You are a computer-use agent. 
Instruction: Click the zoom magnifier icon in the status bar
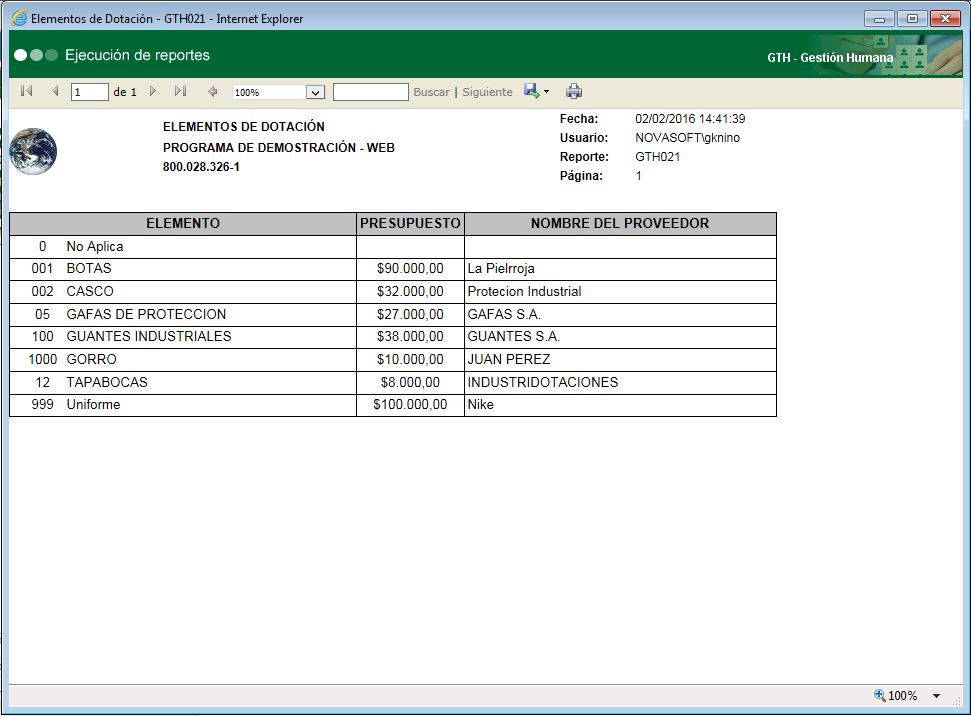(x=879, y=695)
